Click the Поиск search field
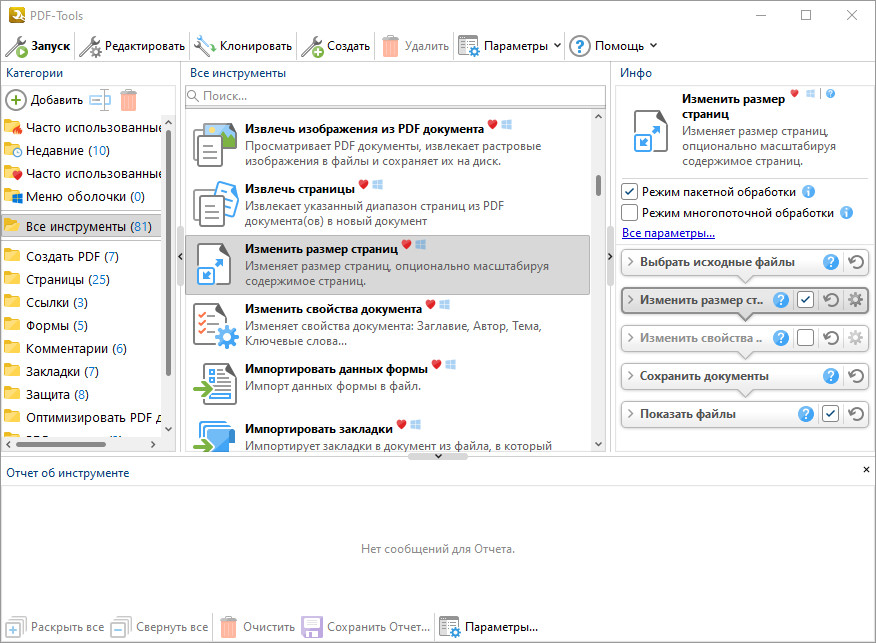The height and width of the screenshot is (643, 876). click(396, 96)
